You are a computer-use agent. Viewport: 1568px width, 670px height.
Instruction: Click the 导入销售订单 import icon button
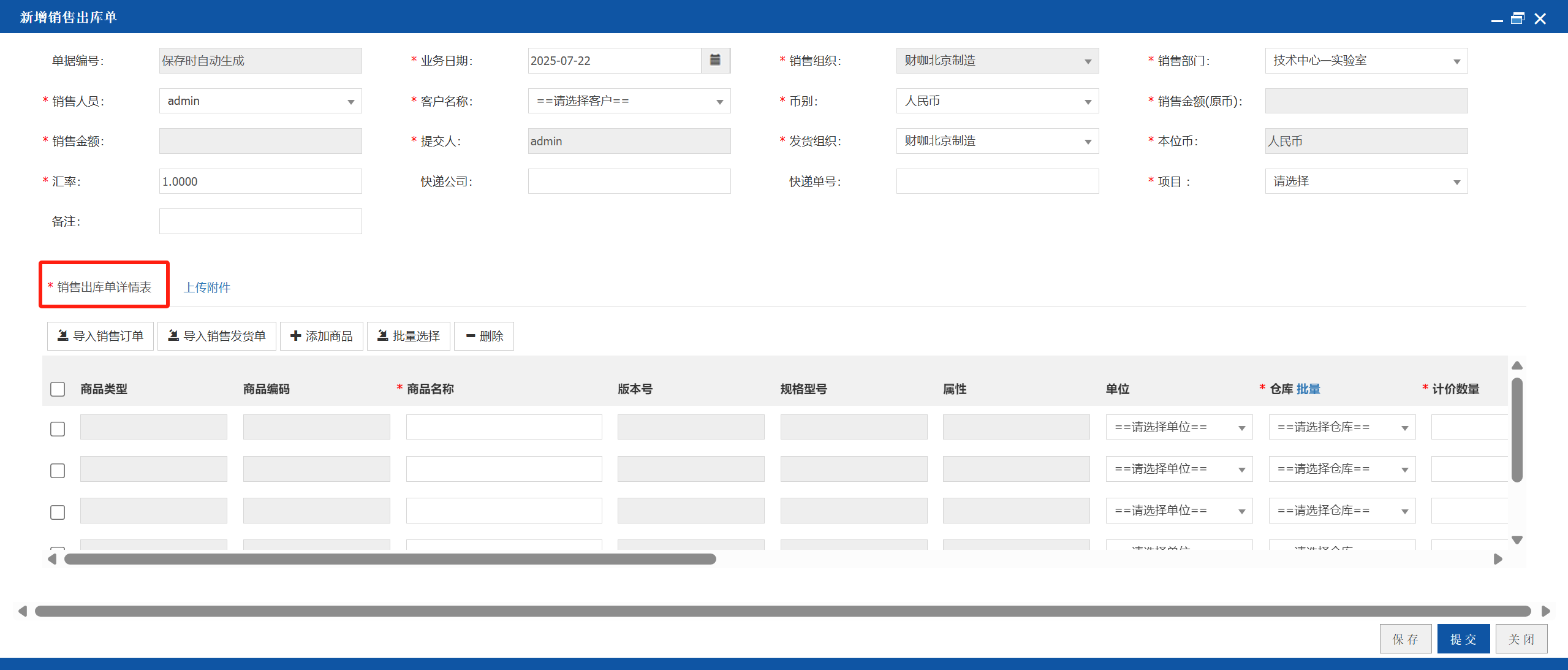pyautogui.click(x=100, y=336)
